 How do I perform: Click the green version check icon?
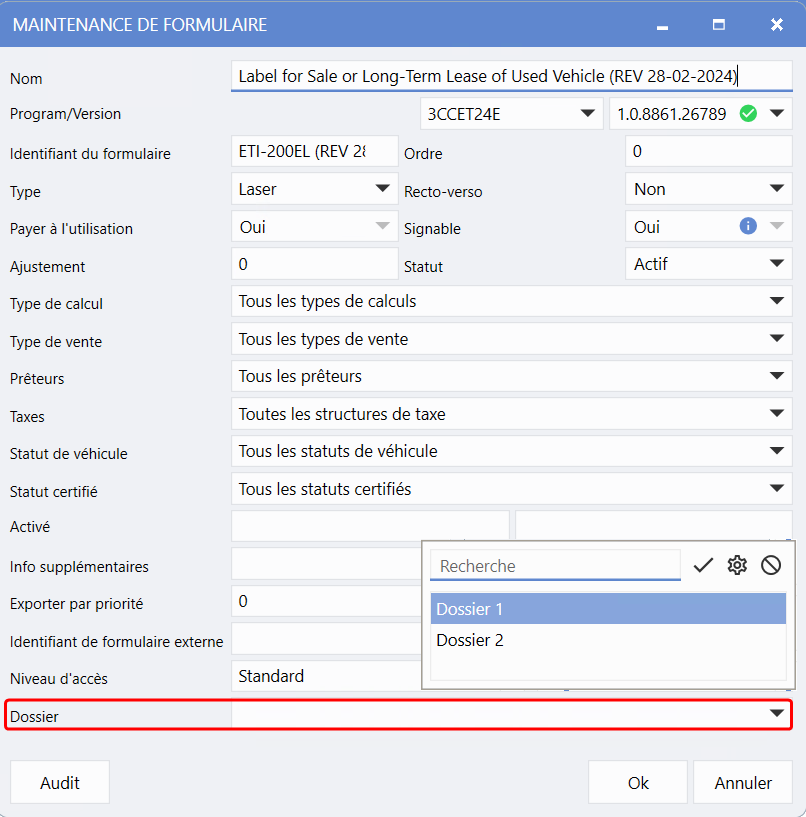748,114
